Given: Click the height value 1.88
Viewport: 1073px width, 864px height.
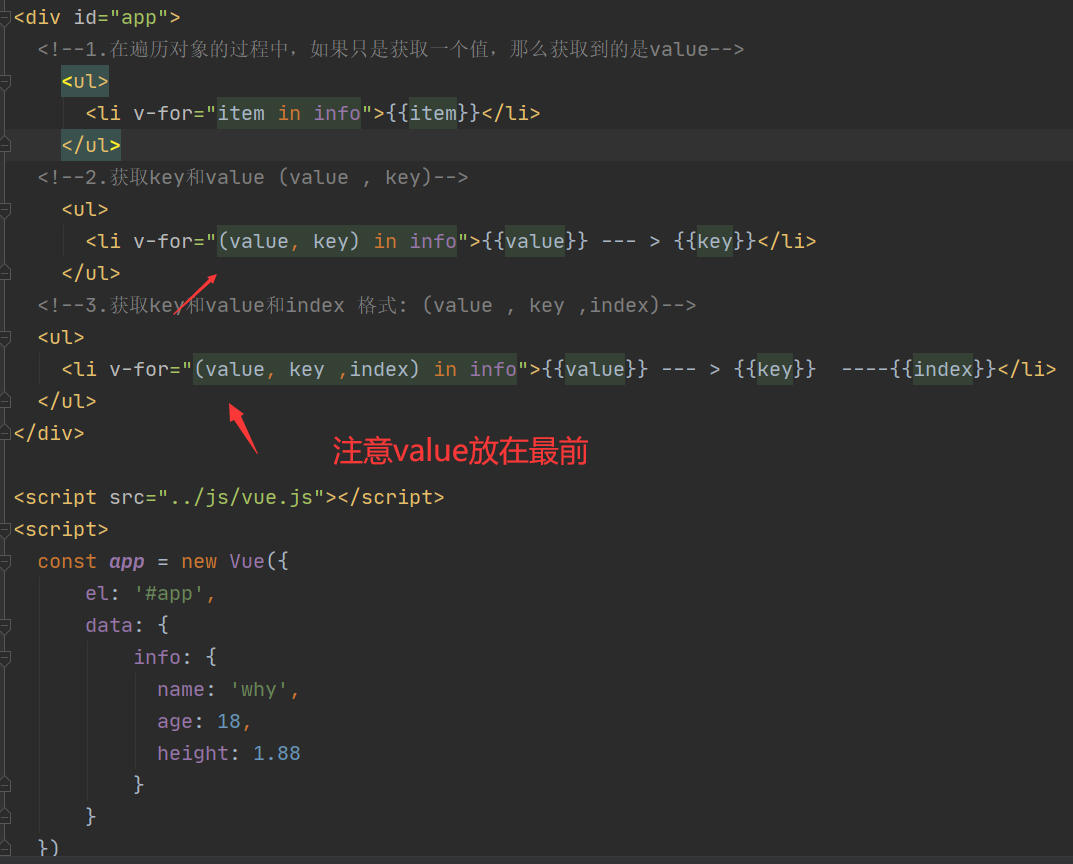Looking at the screenshot, I should click(x=276, y=753).
